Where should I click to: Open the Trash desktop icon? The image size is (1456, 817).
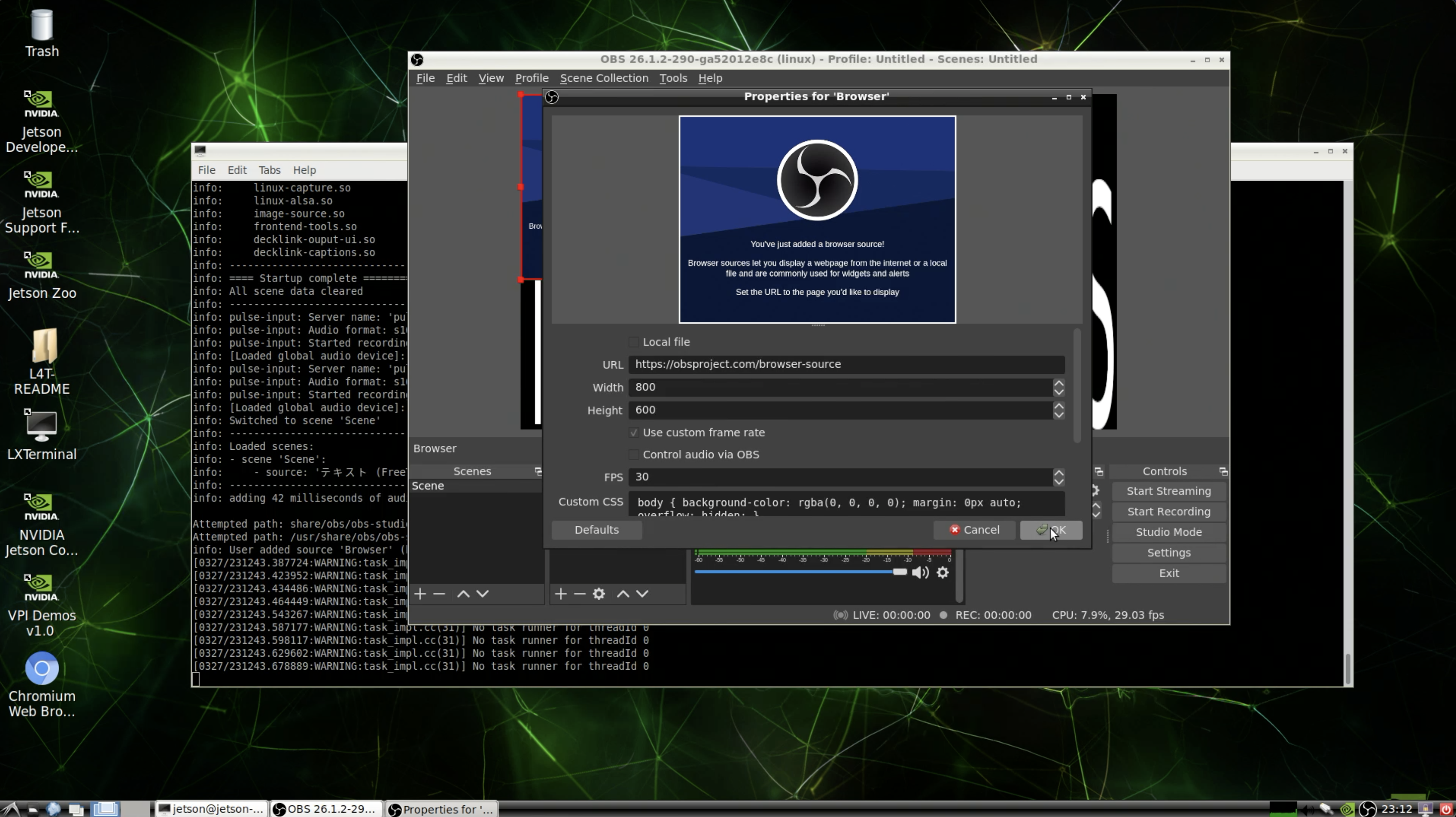point(41,33)
